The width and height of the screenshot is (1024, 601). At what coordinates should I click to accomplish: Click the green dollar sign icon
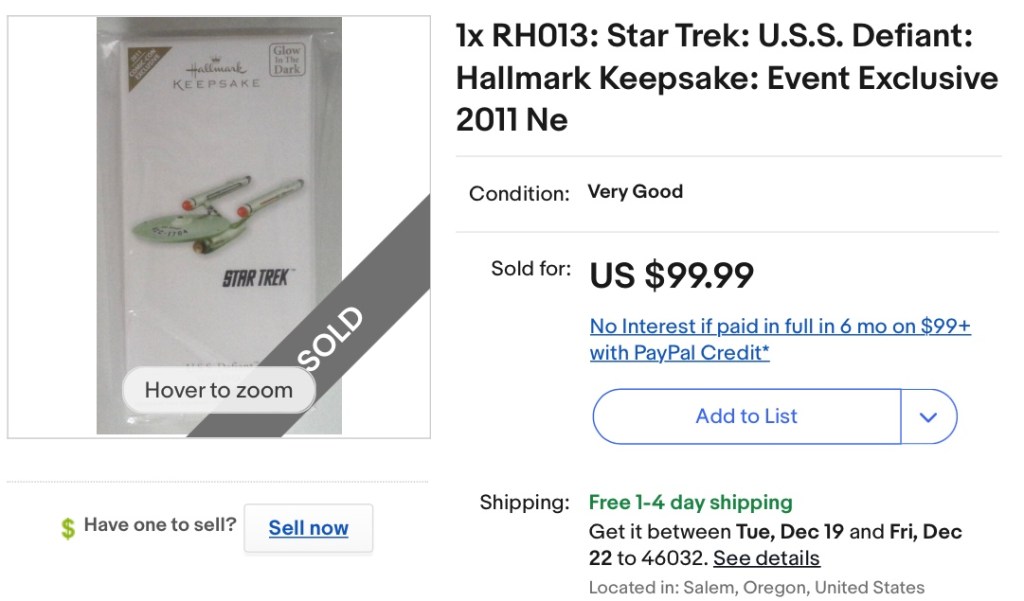[68, 528]
